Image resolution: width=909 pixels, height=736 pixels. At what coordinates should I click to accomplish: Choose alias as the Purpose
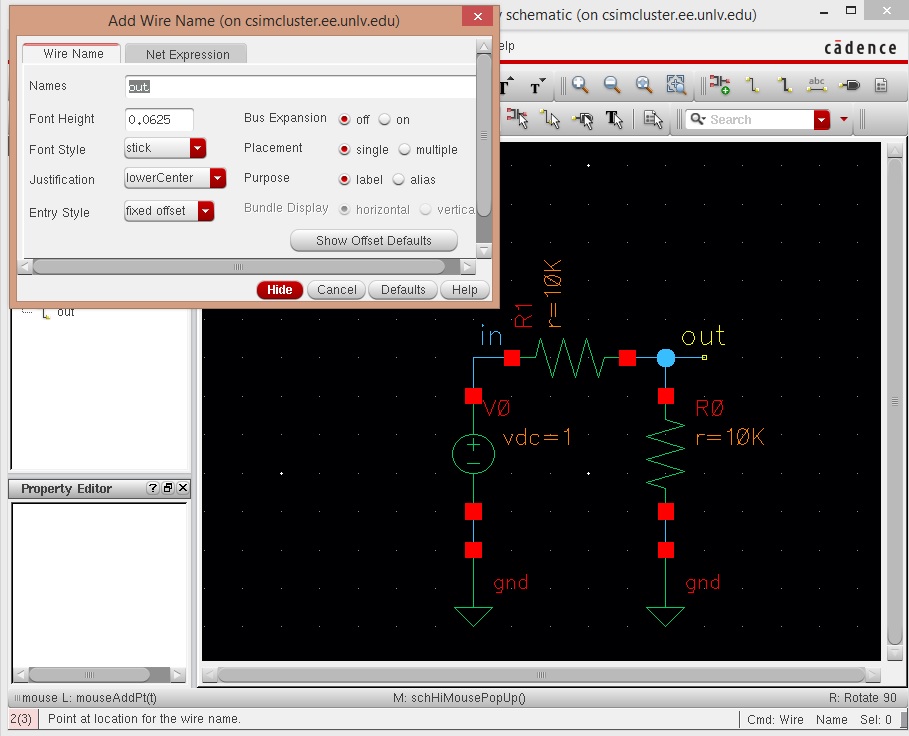tap(399, 180)
